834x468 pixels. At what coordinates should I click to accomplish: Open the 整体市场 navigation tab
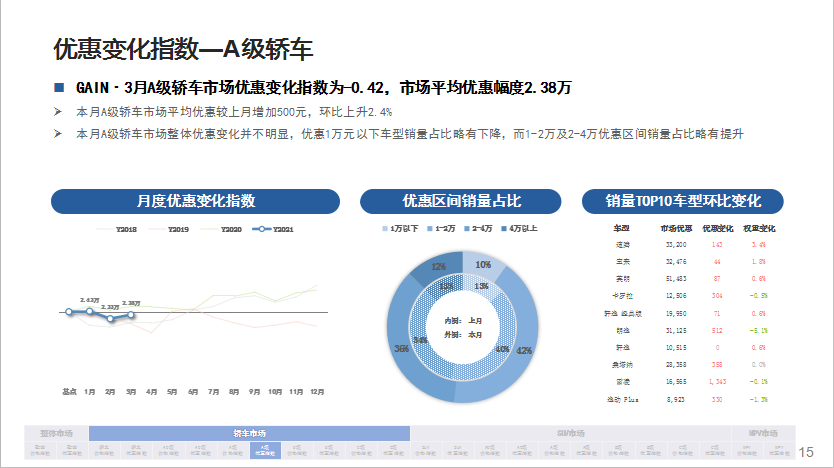pyautogui.click(x=56, y=433)
